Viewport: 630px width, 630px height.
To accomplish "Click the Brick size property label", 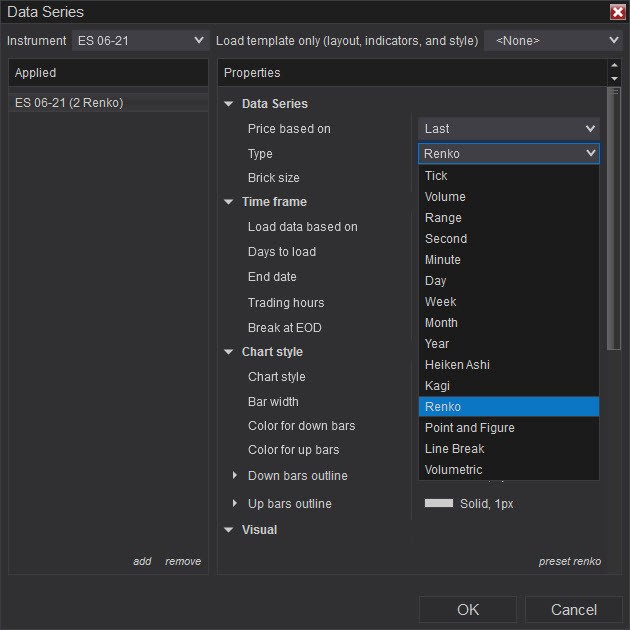I will pos(274,178).
